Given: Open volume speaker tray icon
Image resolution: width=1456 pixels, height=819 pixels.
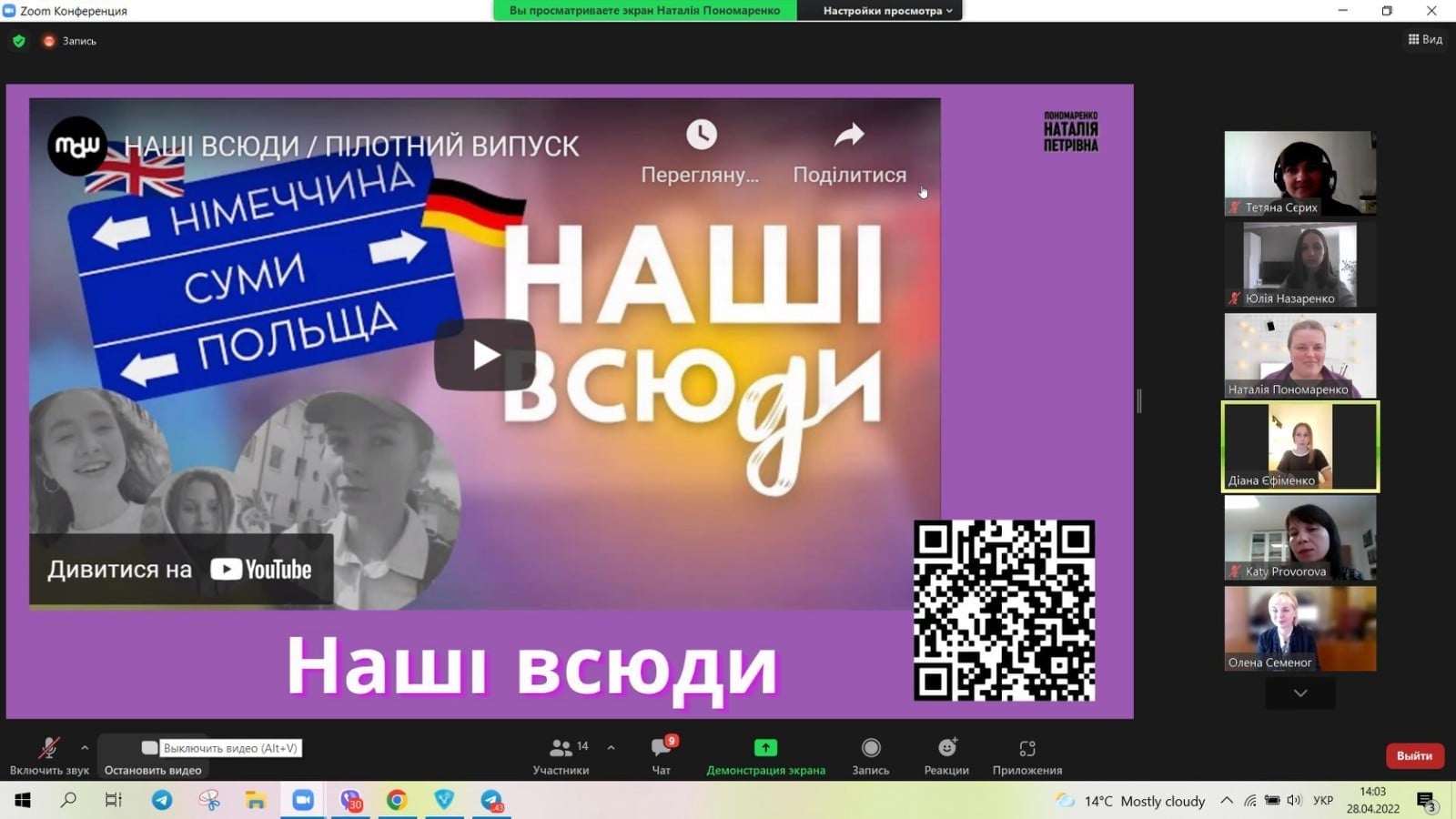Looking at the screenshot, I should [1294, 801].
